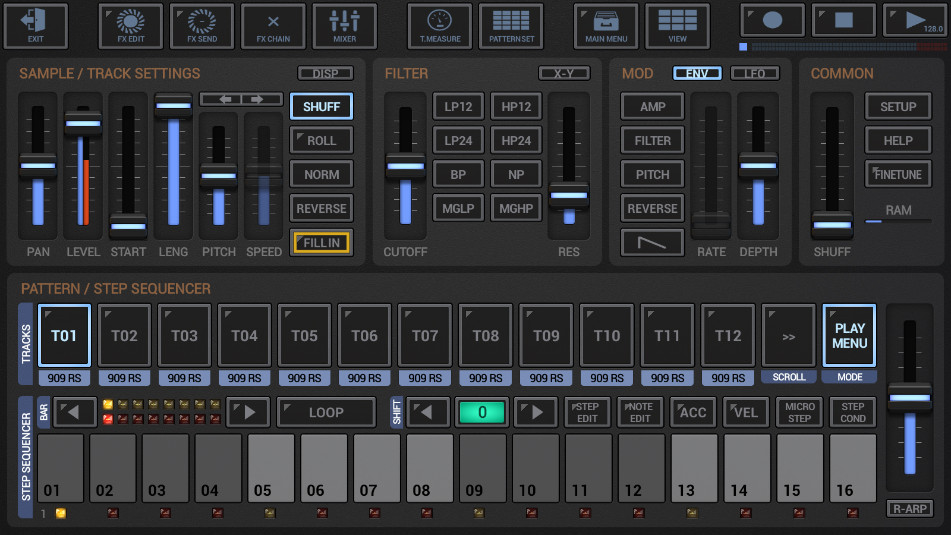Click the green shift value 0 field
Screen dimensions: 951x535
[482, 412]
